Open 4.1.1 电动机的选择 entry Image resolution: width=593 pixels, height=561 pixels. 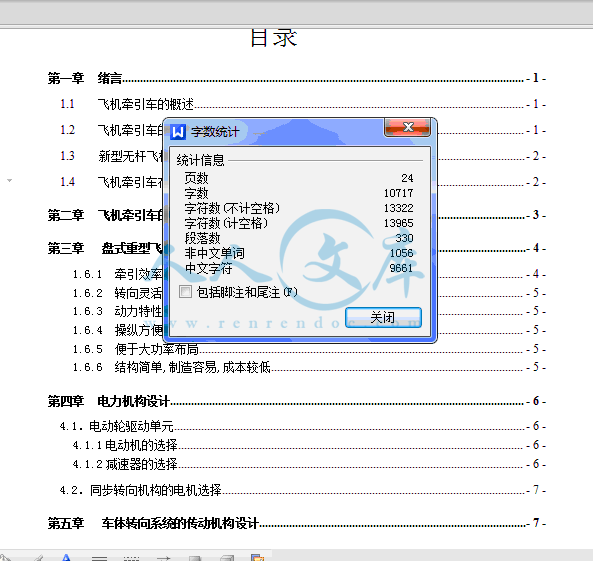(309, 445)
